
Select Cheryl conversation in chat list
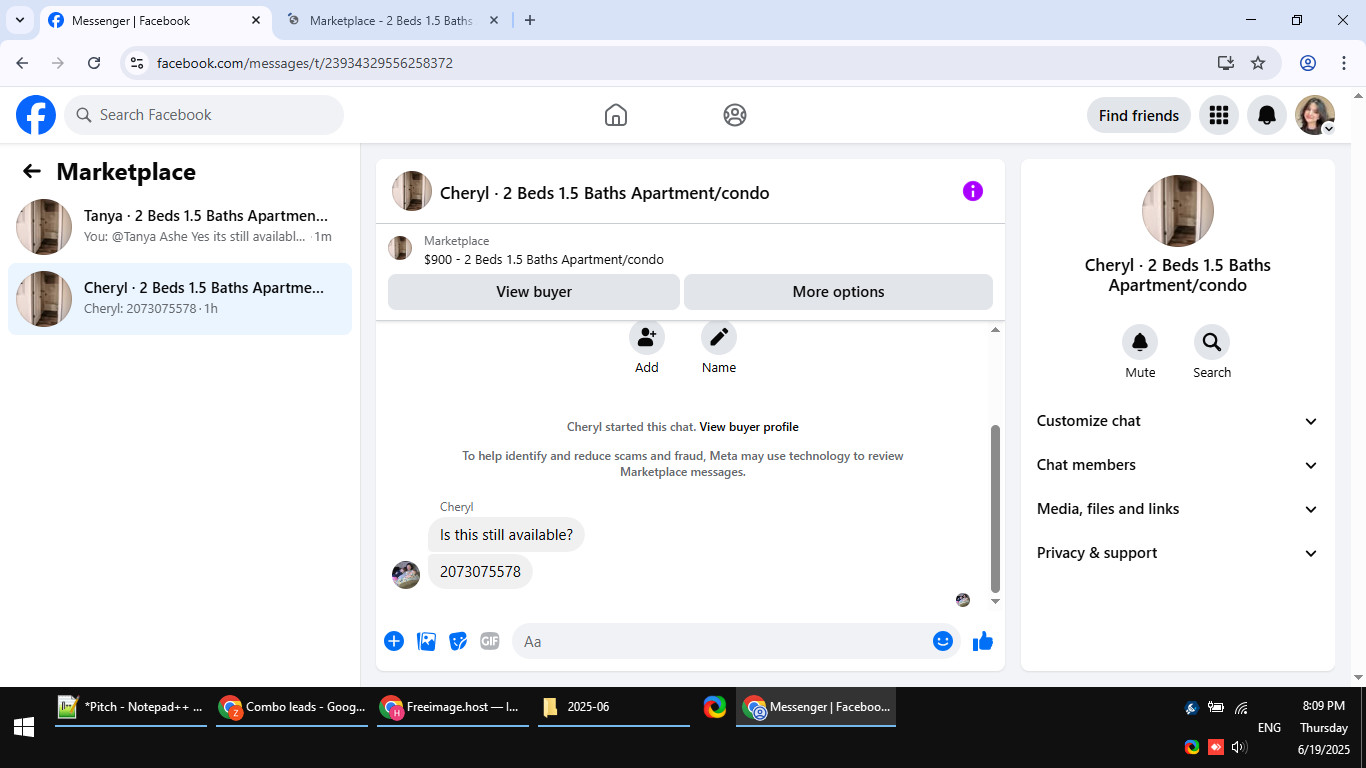click(x=180, y=299)
